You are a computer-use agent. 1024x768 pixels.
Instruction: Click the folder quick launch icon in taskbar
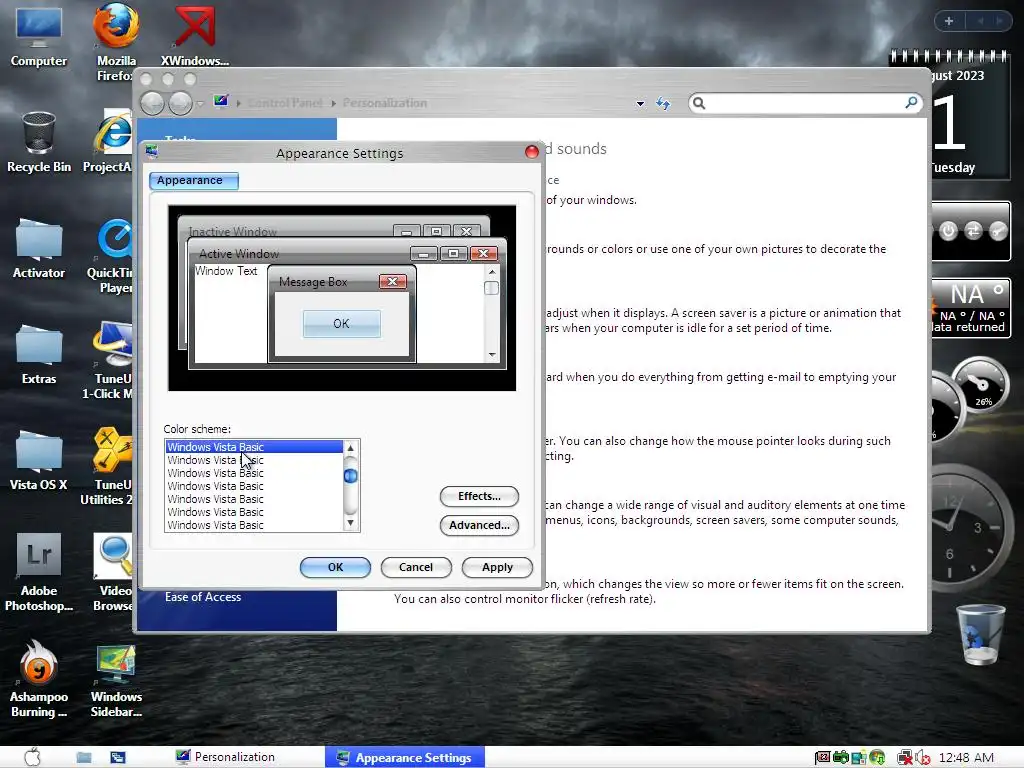pos(84,758)
